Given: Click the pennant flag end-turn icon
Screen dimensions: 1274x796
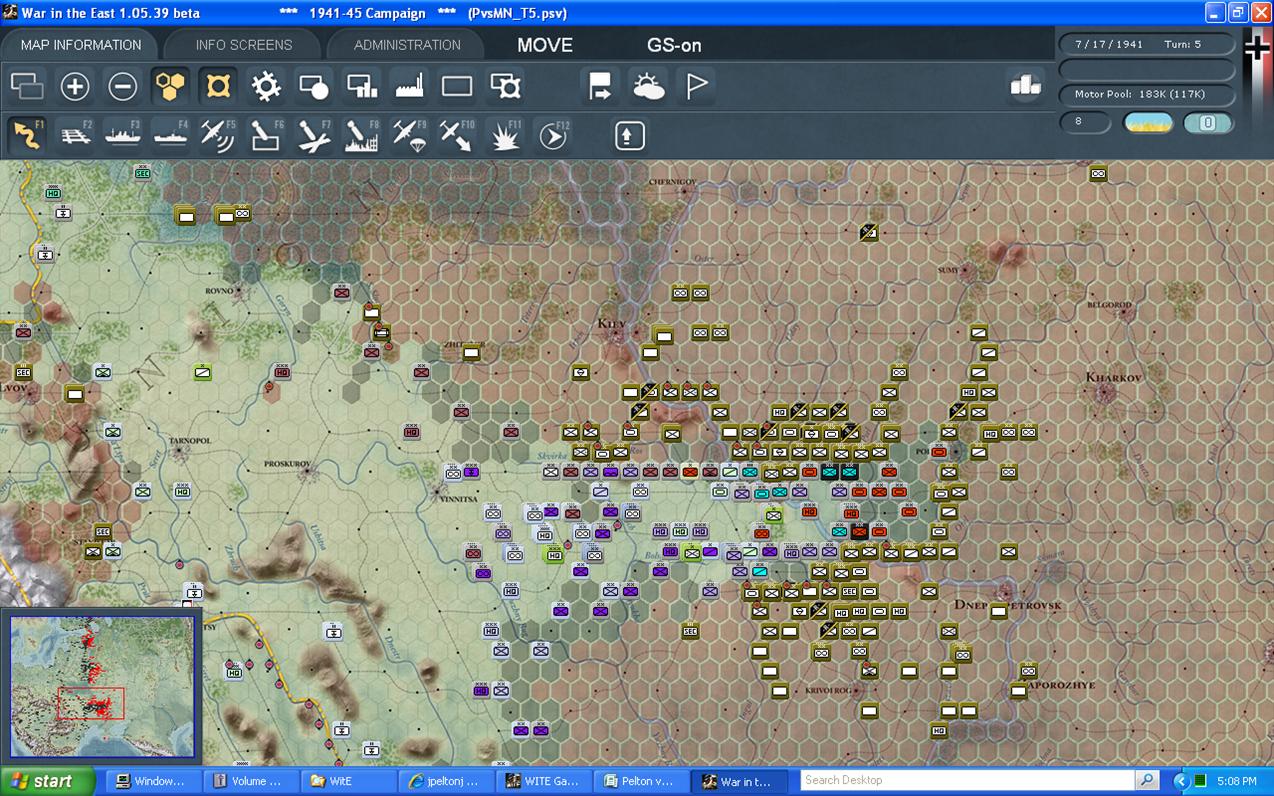Looking at the screenshot, I should pyautogui.click(x=696, y=86).
